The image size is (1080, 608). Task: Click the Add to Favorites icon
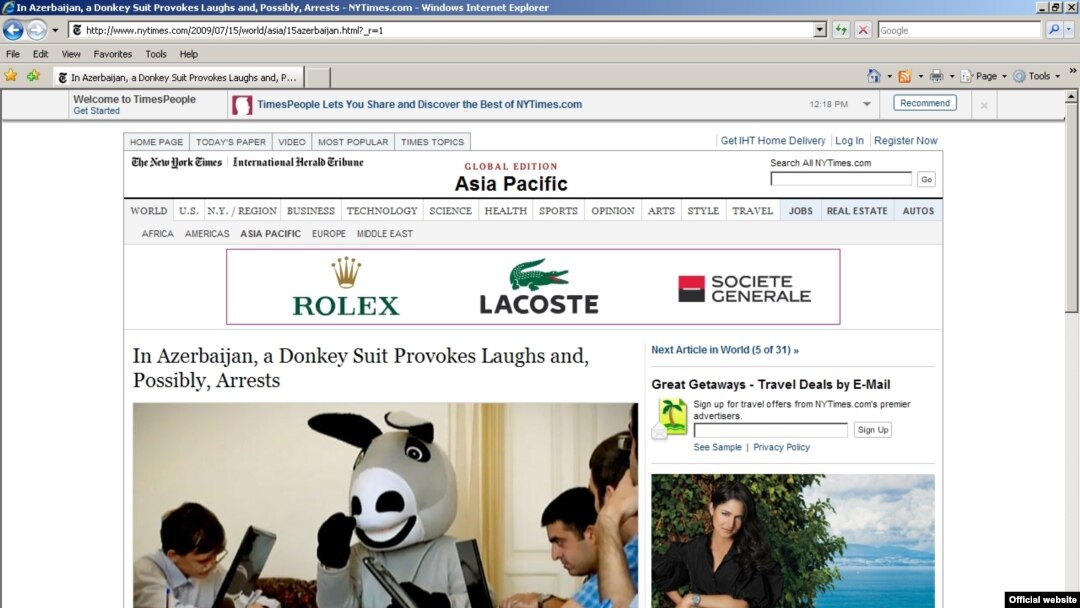pos(33,76)
